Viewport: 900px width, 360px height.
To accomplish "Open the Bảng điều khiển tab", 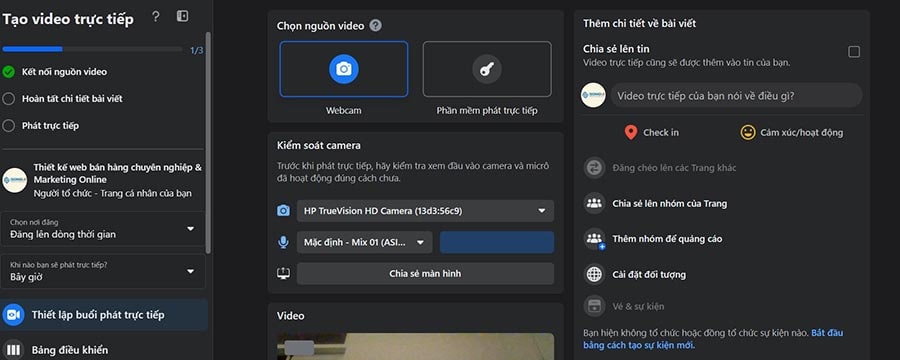I will 104,350.
